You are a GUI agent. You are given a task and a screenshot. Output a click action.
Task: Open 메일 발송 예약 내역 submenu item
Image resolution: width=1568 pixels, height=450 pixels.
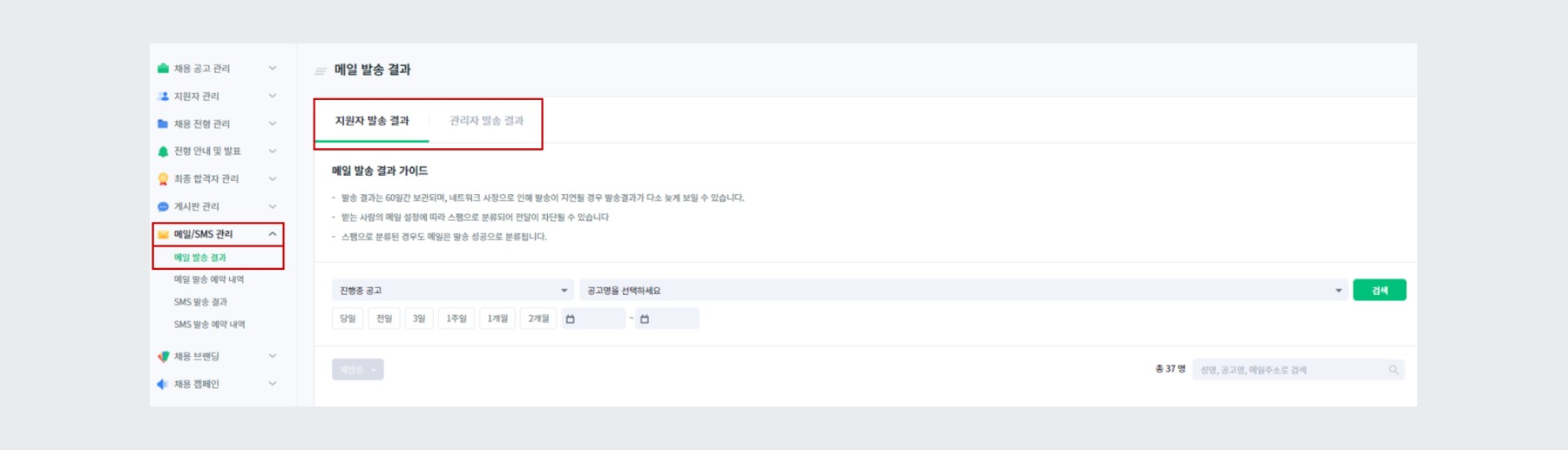pyautogui.click(x=209, y=279)
